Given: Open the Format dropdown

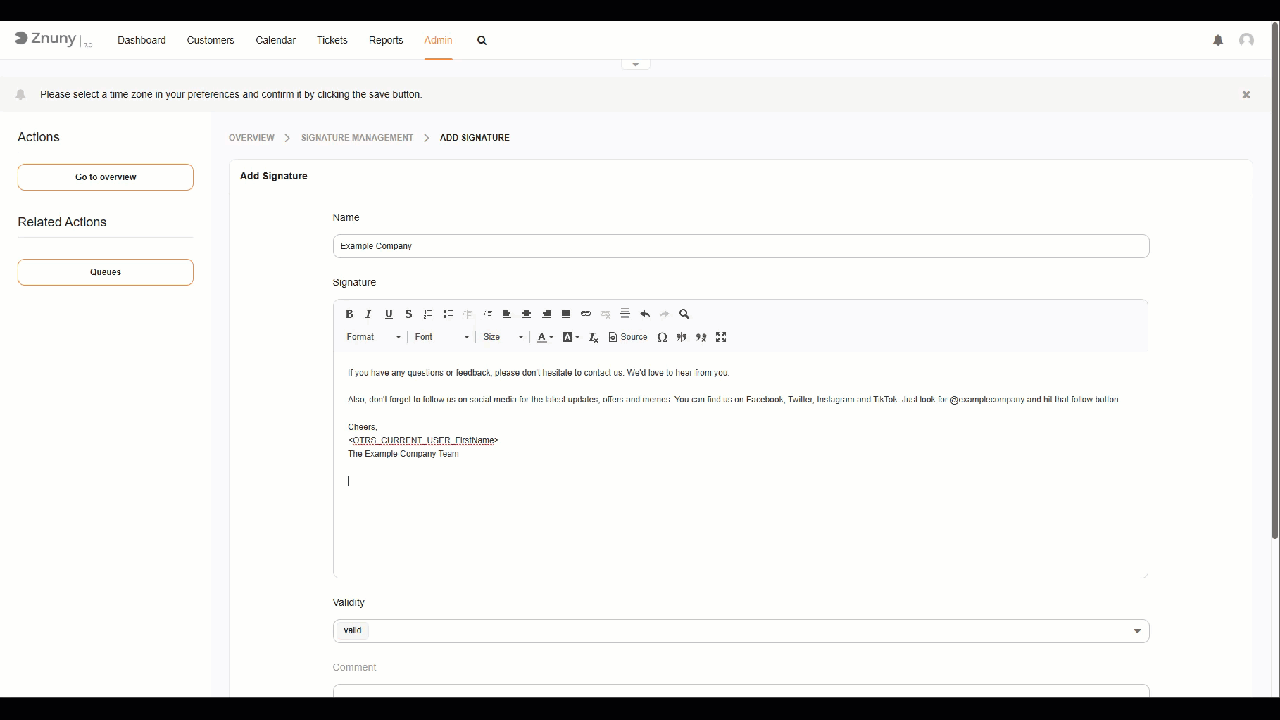Looking at the screenshot, I should point(373,337).
